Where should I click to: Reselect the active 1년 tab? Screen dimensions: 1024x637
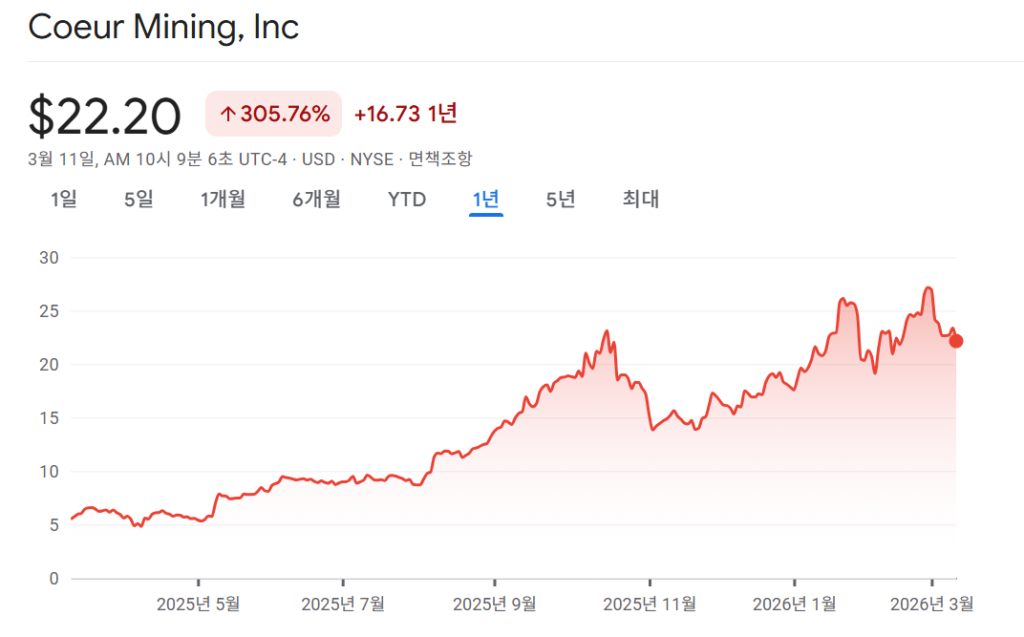pyautogui.click(x=484, y=199)
